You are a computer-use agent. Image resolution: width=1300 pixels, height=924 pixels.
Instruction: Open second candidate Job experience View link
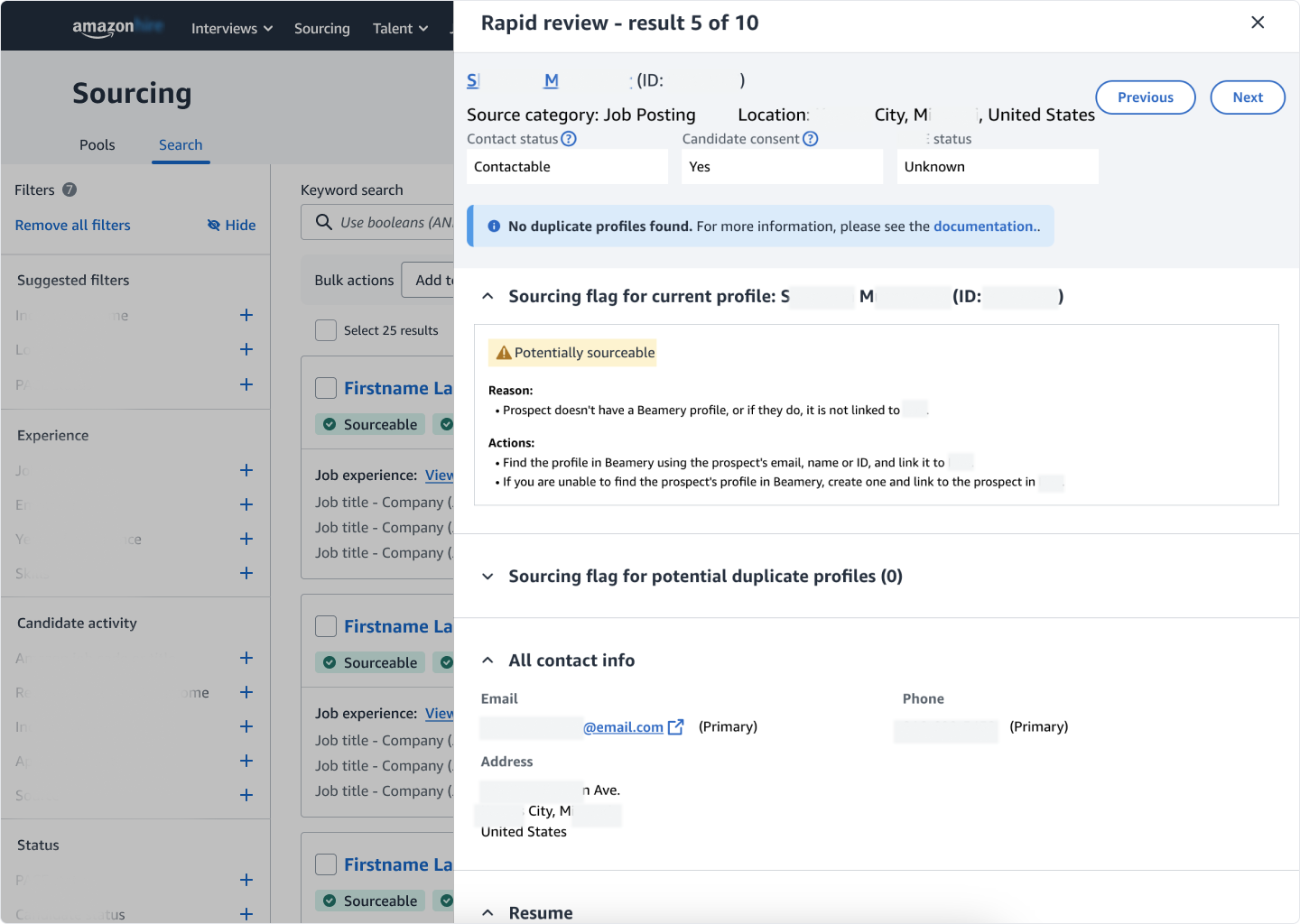click(x=440, y=714)
